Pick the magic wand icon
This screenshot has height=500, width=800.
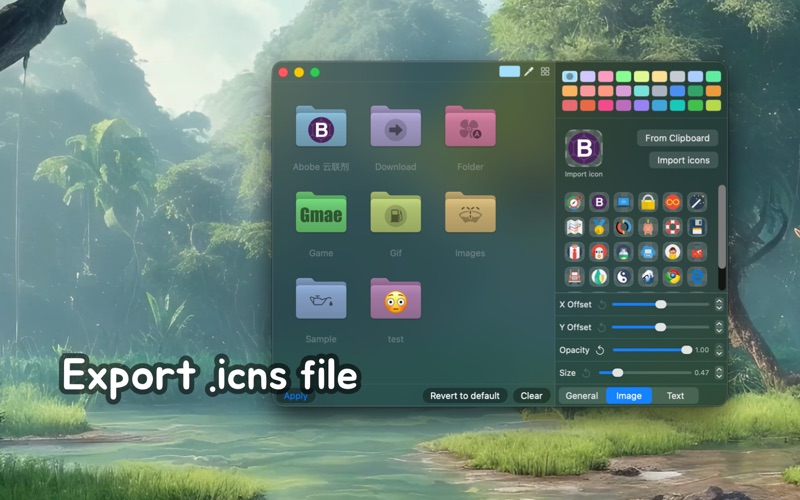click(697, 203)
